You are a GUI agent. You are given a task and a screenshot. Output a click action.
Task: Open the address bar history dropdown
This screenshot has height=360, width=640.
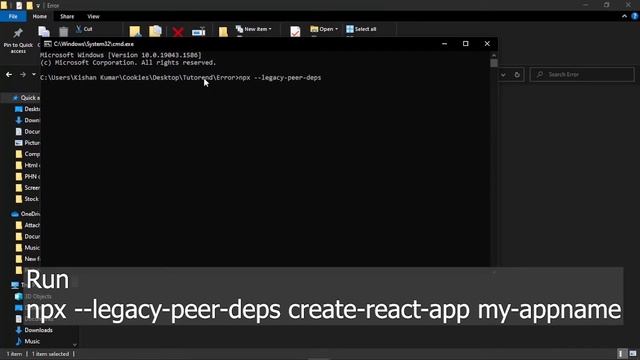(503, 75)
